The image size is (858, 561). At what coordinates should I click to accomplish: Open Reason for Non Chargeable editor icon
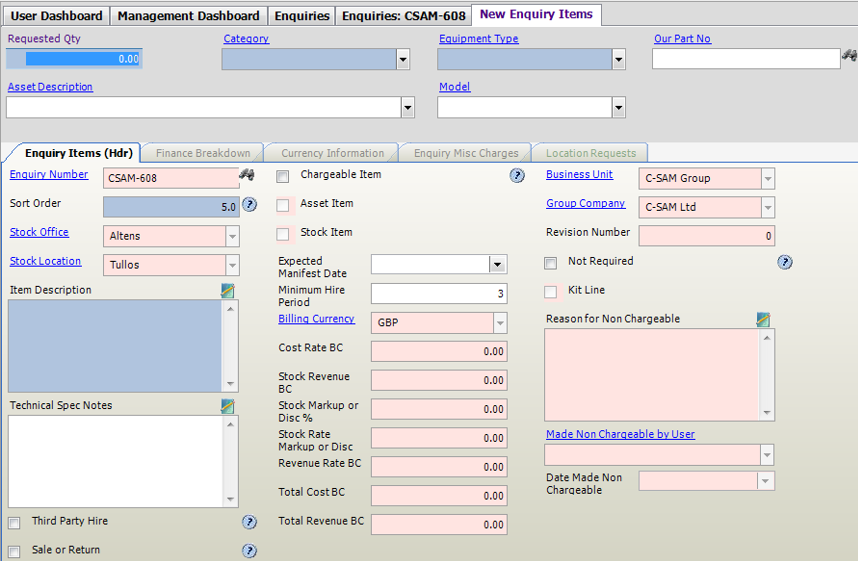[x=764, y=320]
